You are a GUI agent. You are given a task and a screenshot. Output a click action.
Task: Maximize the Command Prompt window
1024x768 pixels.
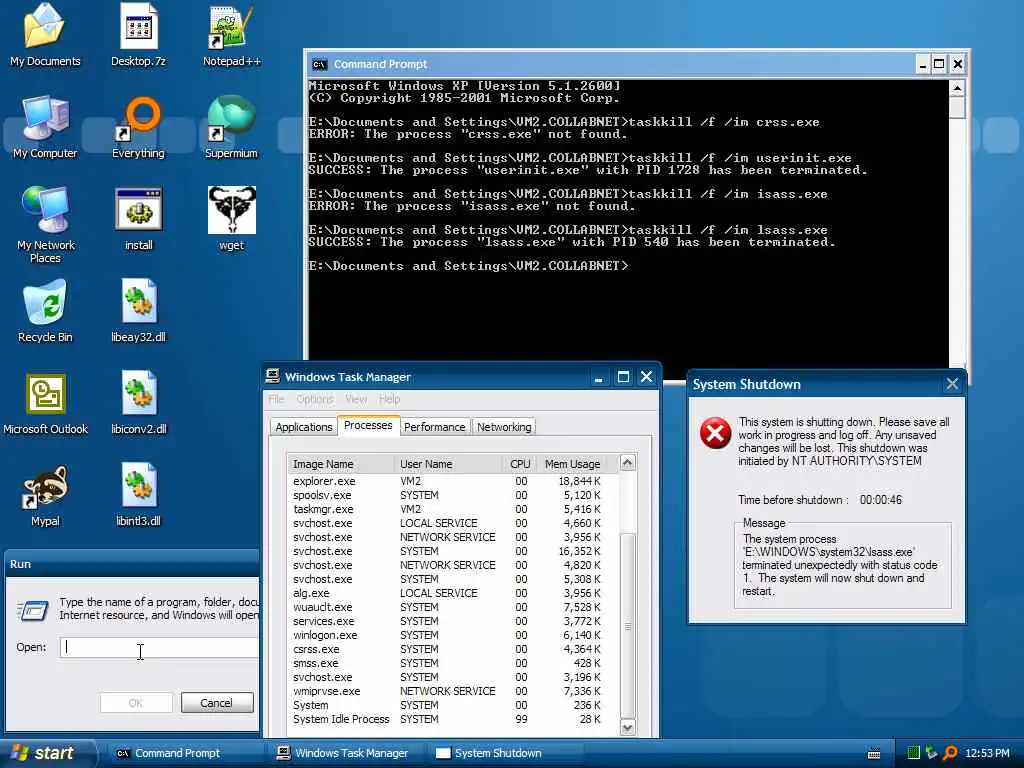point(939,64)
